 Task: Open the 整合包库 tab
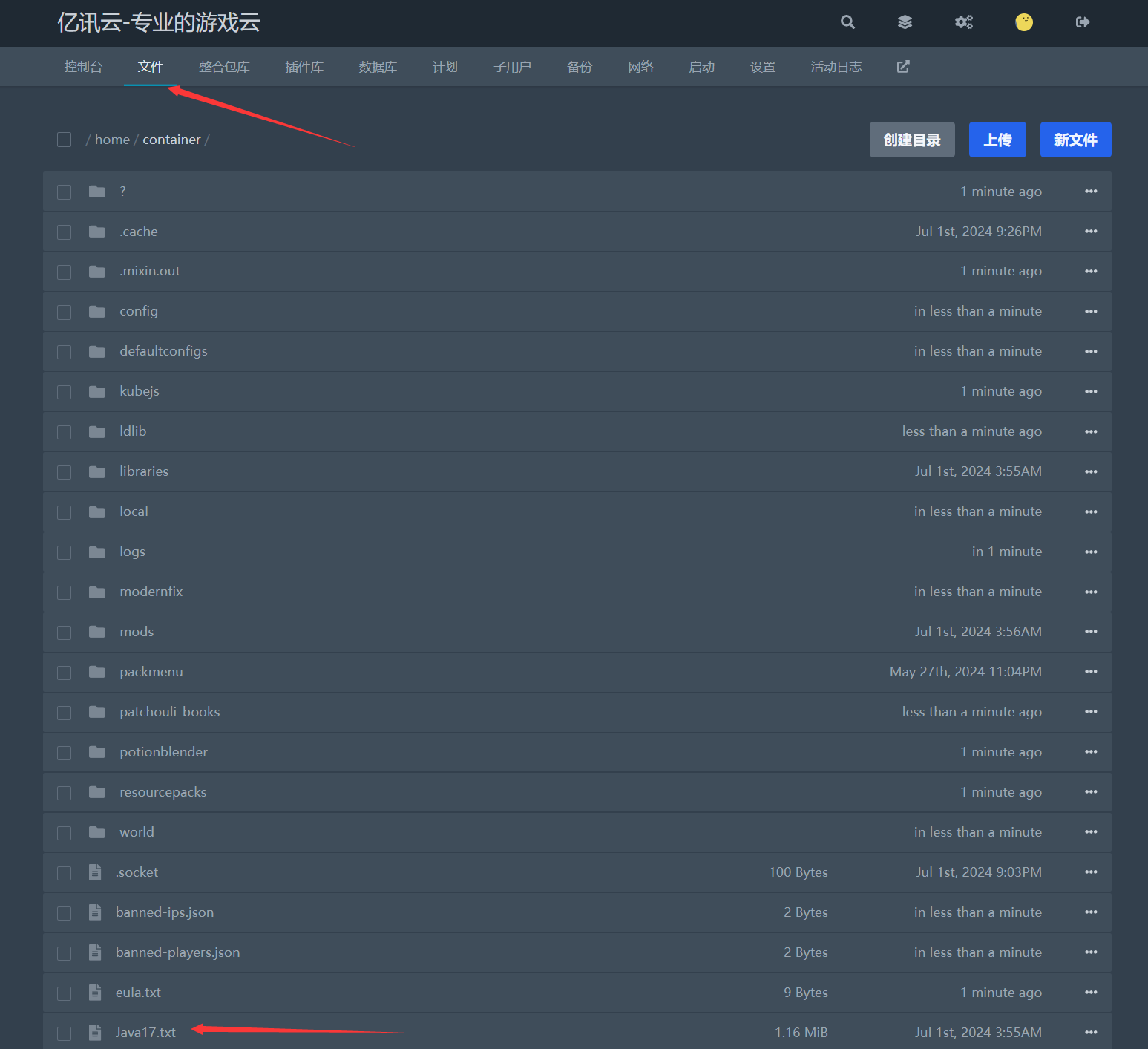pyautogui.click(x=224, y=67)
